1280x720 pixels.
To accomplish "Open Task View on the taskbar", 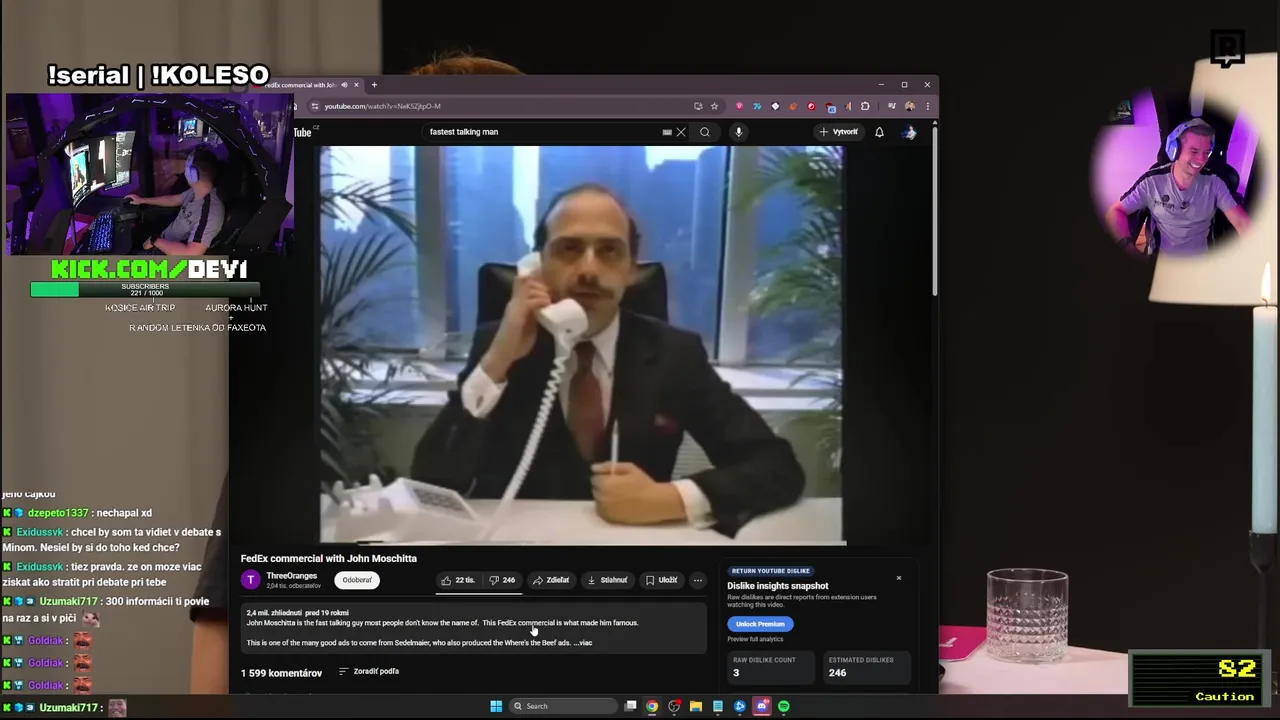I will [x=630, y=706].
